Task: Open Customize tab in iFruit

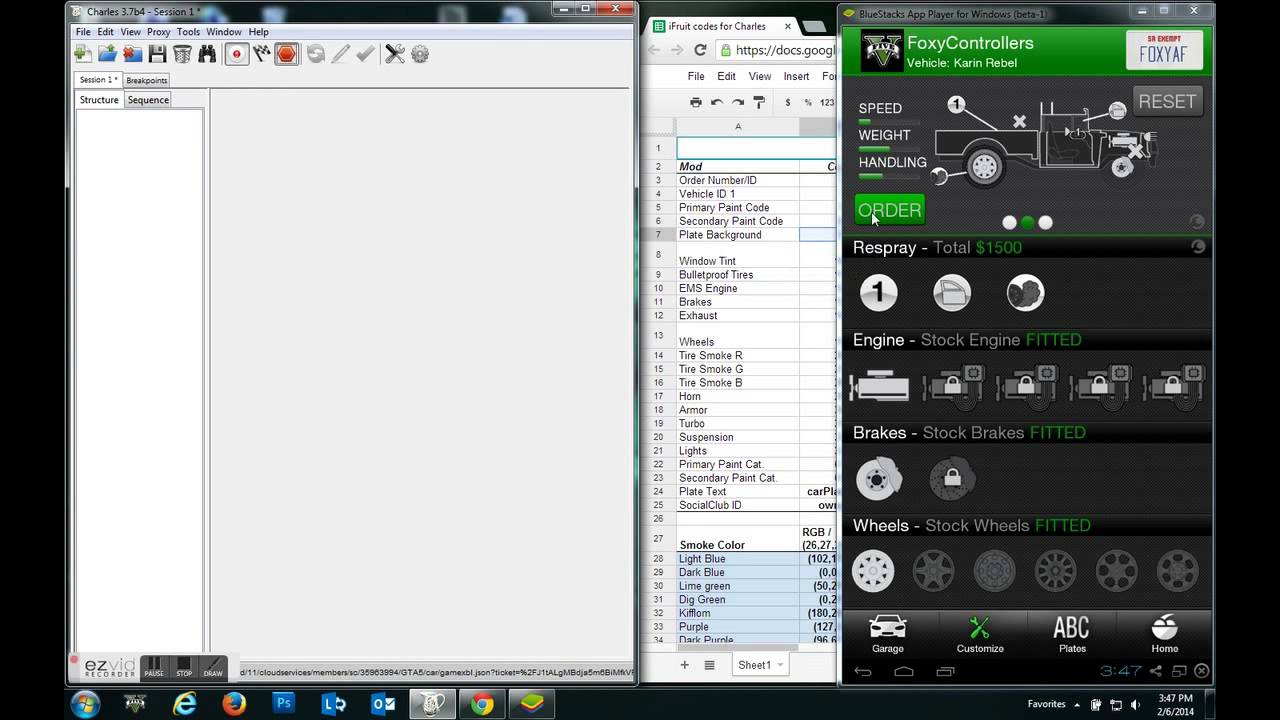Action: [x=980, y=635]
